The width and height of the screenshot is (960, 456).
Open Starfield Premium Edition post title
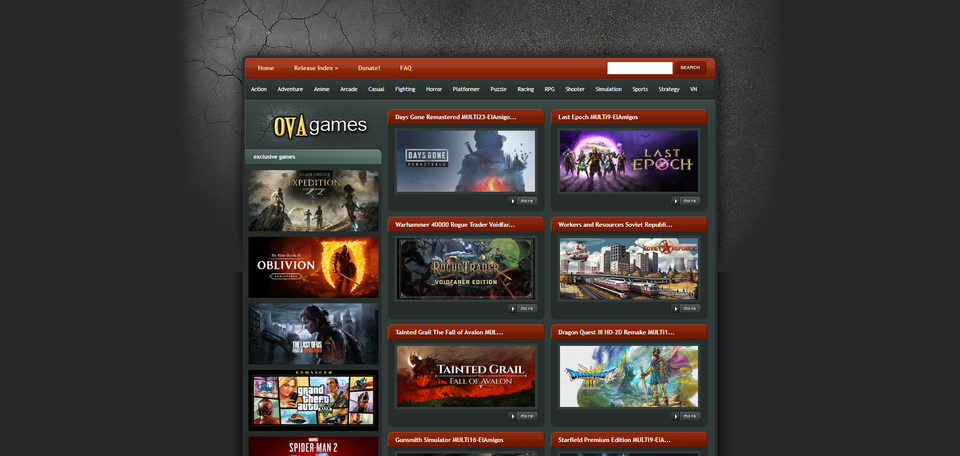614,440
